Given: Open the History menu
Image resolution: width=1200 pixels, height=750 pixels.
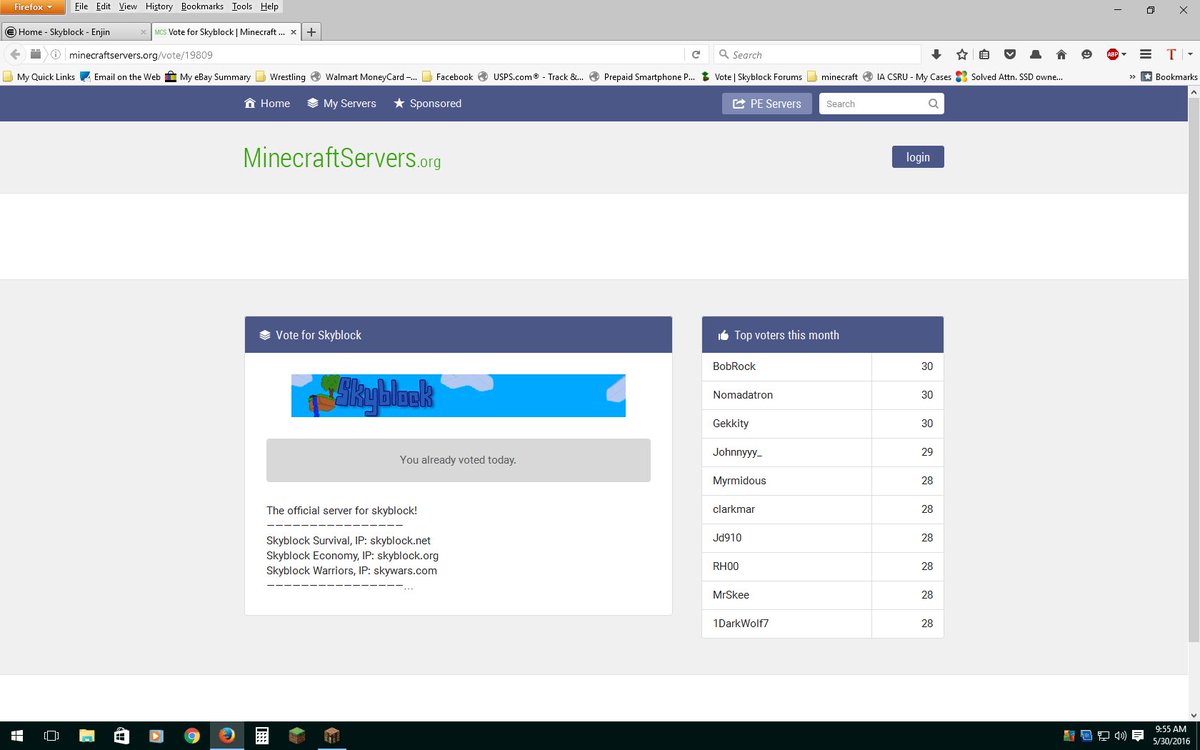Looking at the screenshot, I should (159, 6).
